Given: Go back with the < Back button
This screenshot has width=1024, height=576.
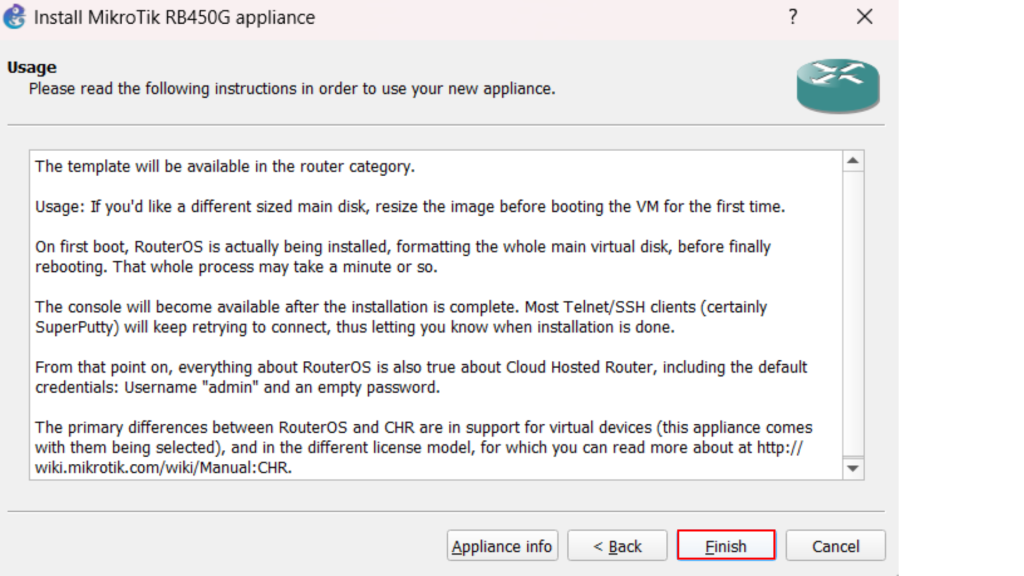Looking at the screenshot, I should [x=617, y=546].
